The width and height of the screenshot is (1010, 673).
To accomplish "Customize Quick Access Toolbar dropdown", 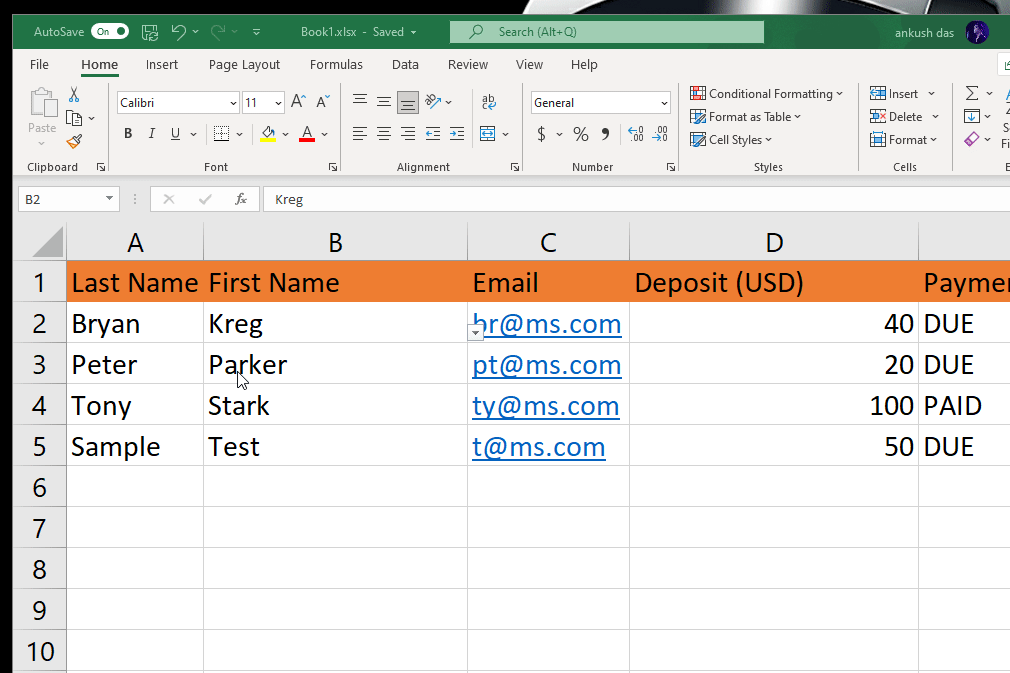I will coord(256,32).
